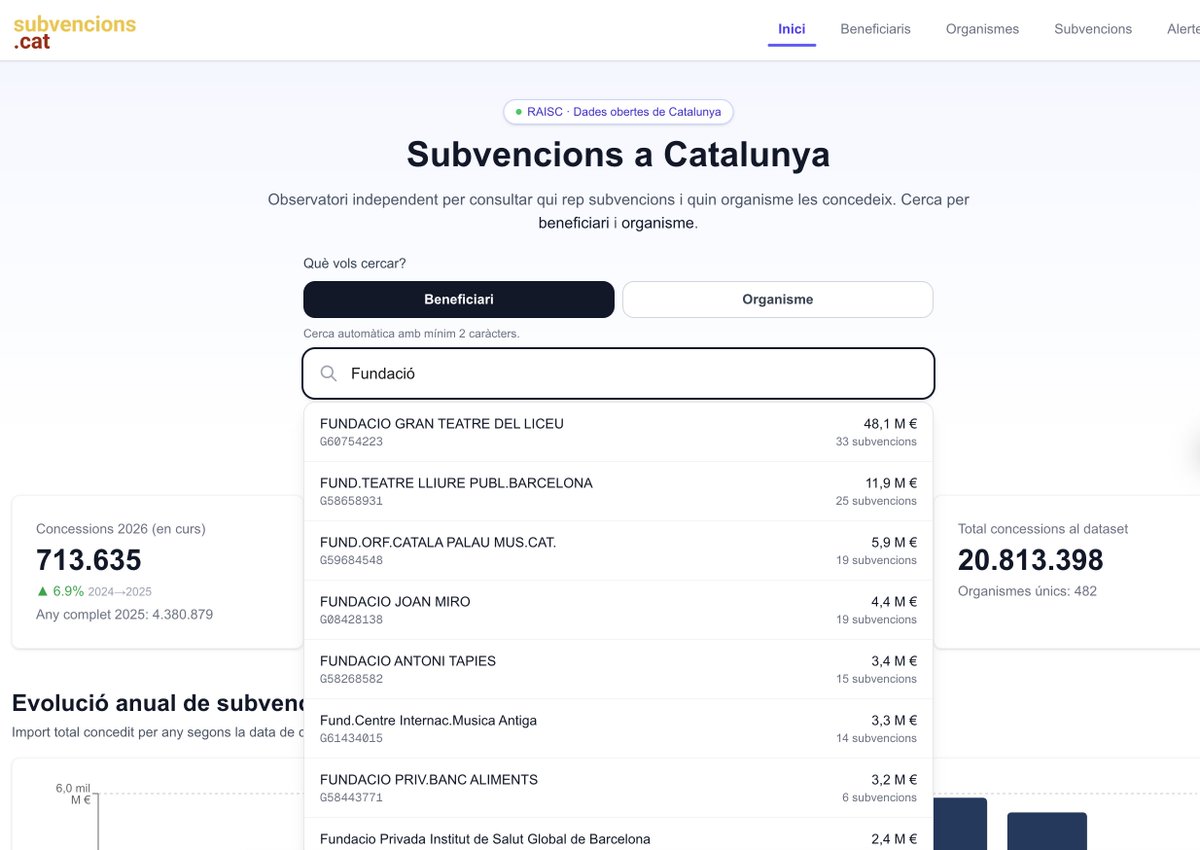Viewport: 1200px width, 850px height.
Task: Click the 11,9 M € amount
Action: click(890, 482)
